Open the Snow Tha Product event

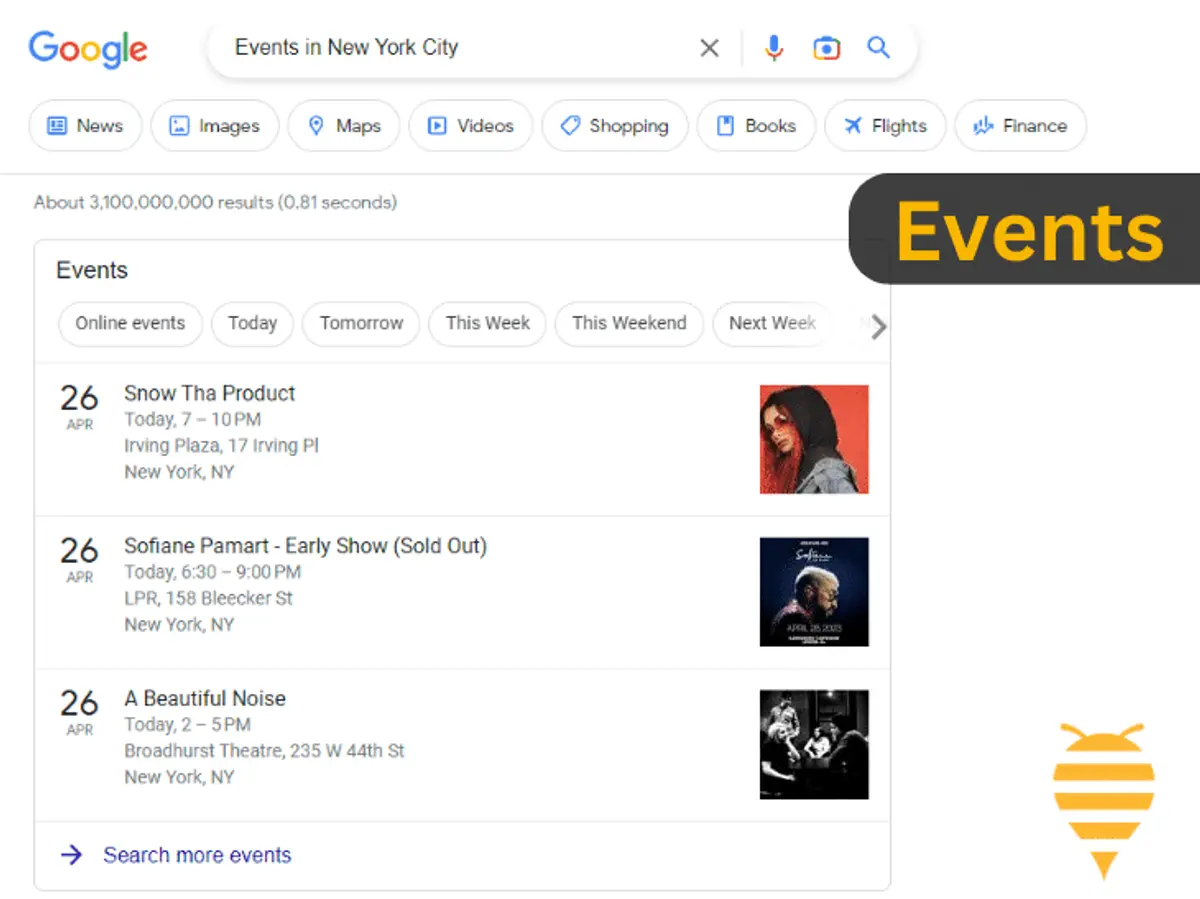click(x=210, y=393)
